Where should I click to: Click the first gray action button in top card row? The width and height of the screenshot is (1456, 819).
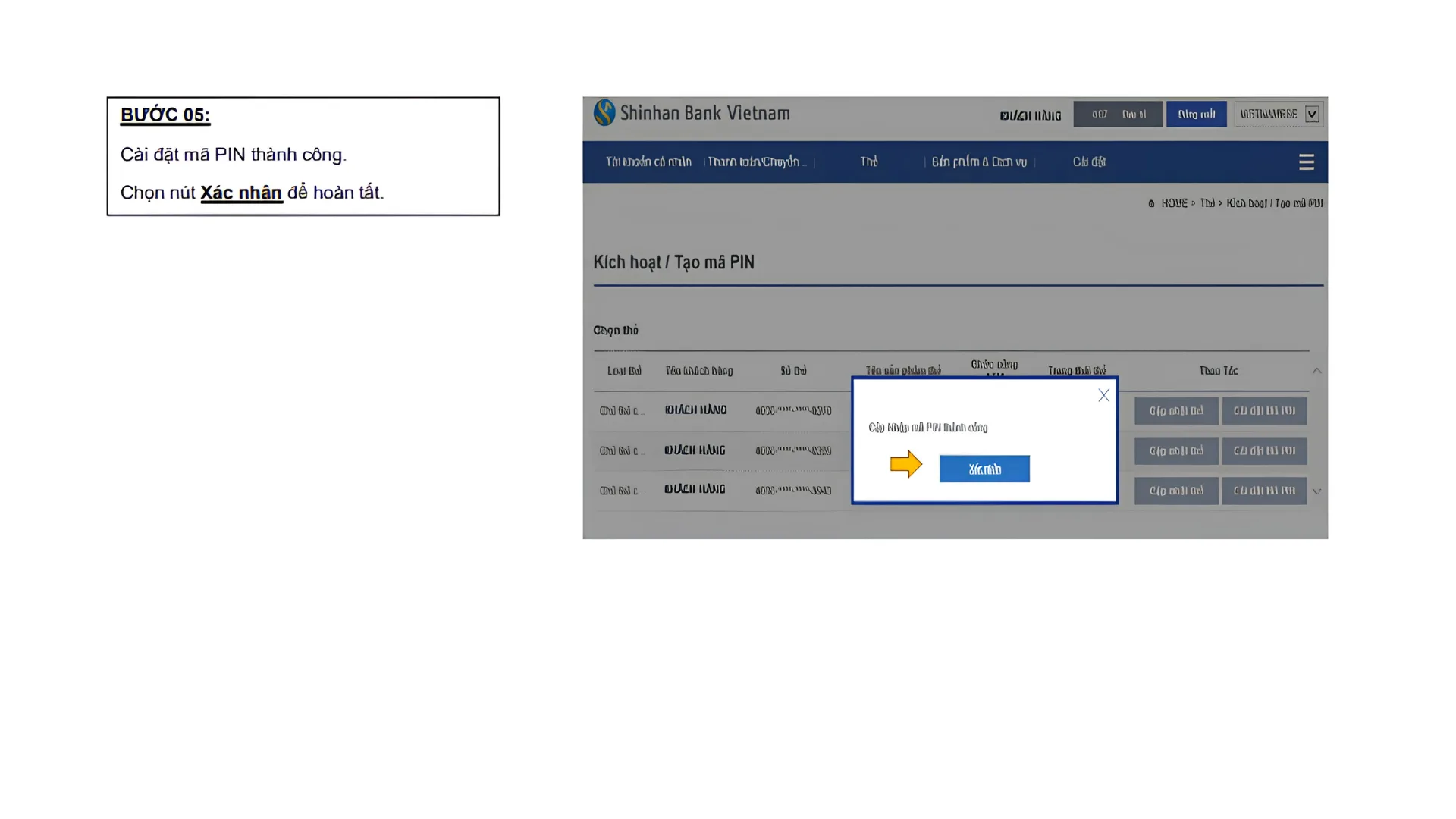(x=1176, y=411)
